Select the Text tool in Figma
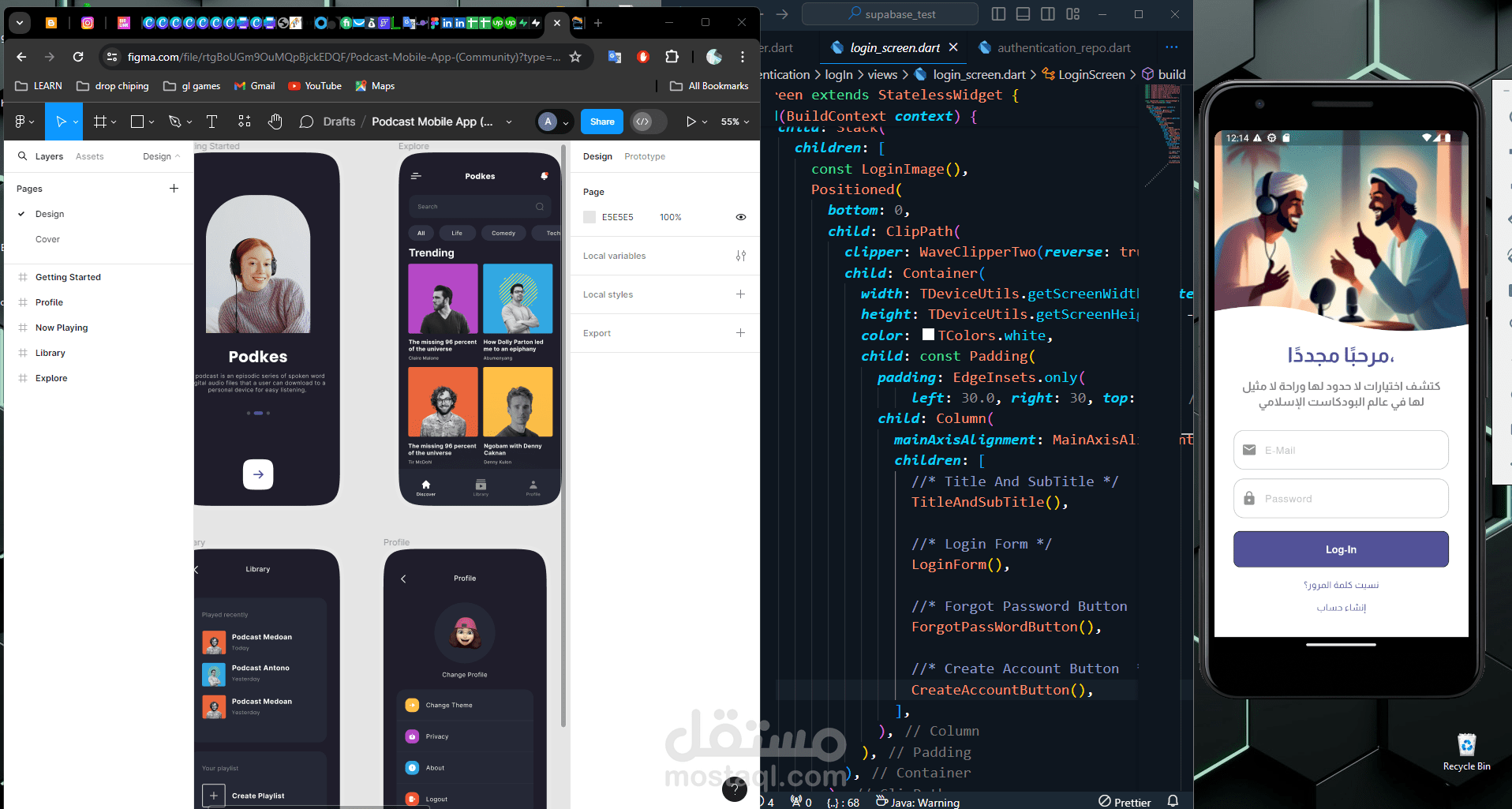This screenshot has width=1512, height=809. (x=211, y=122)
